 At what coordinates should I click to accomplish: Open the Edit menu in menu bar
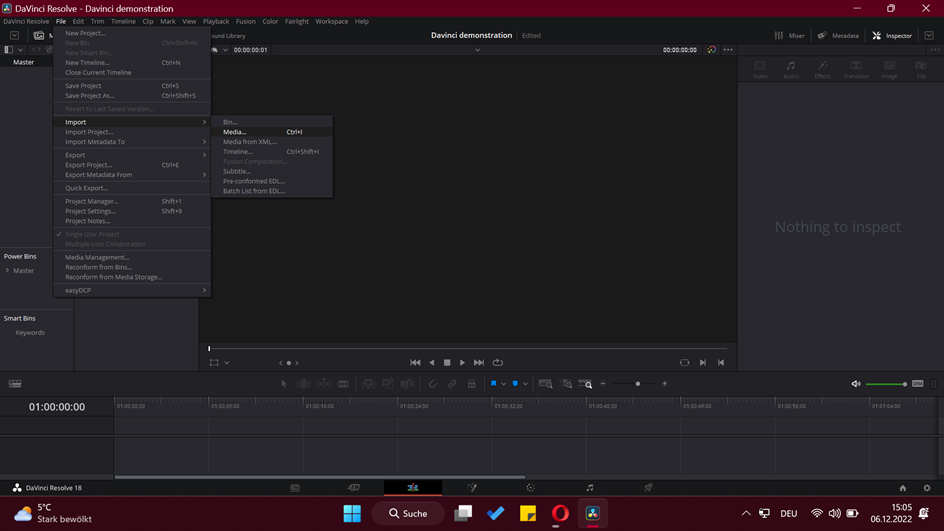pyautogui.click(x=78, y=21)
